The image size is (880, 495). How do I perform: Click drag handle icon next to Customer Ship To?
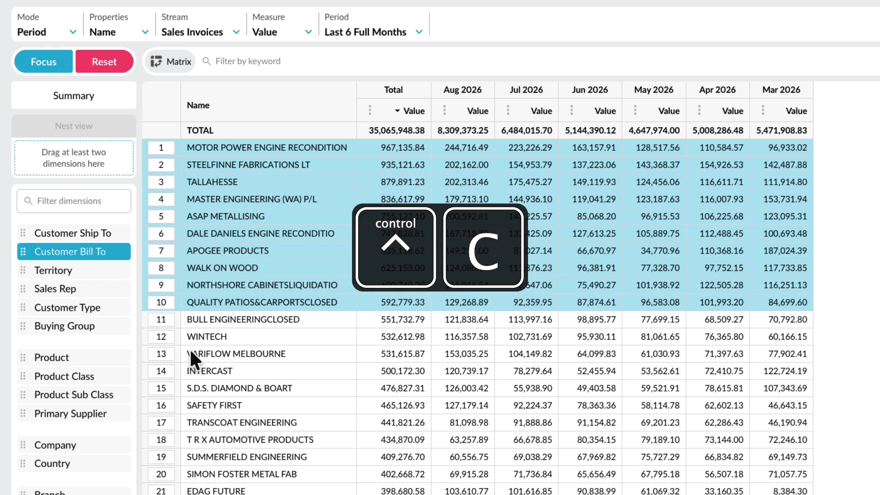click(23, 233)
